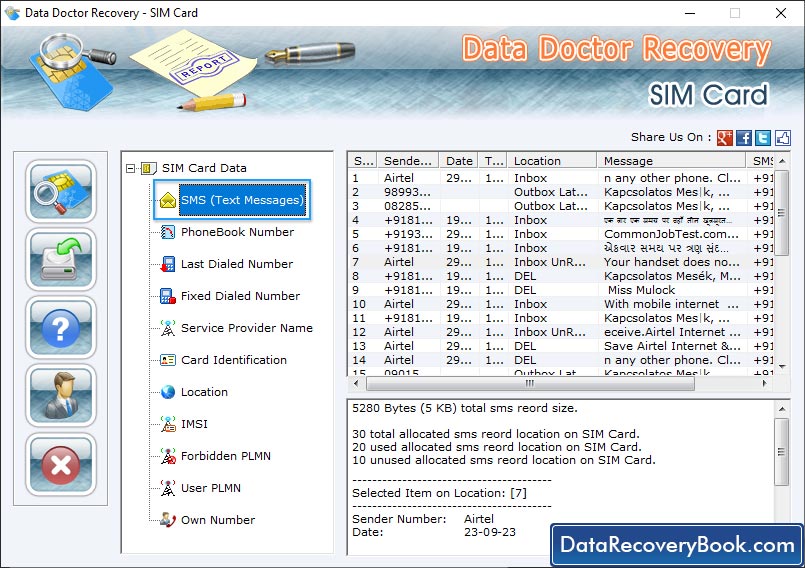This screenshot has height=568, width=805.
Task: Click row 12 'Inbox UnR...' location cell
Action: coord(550,332)
